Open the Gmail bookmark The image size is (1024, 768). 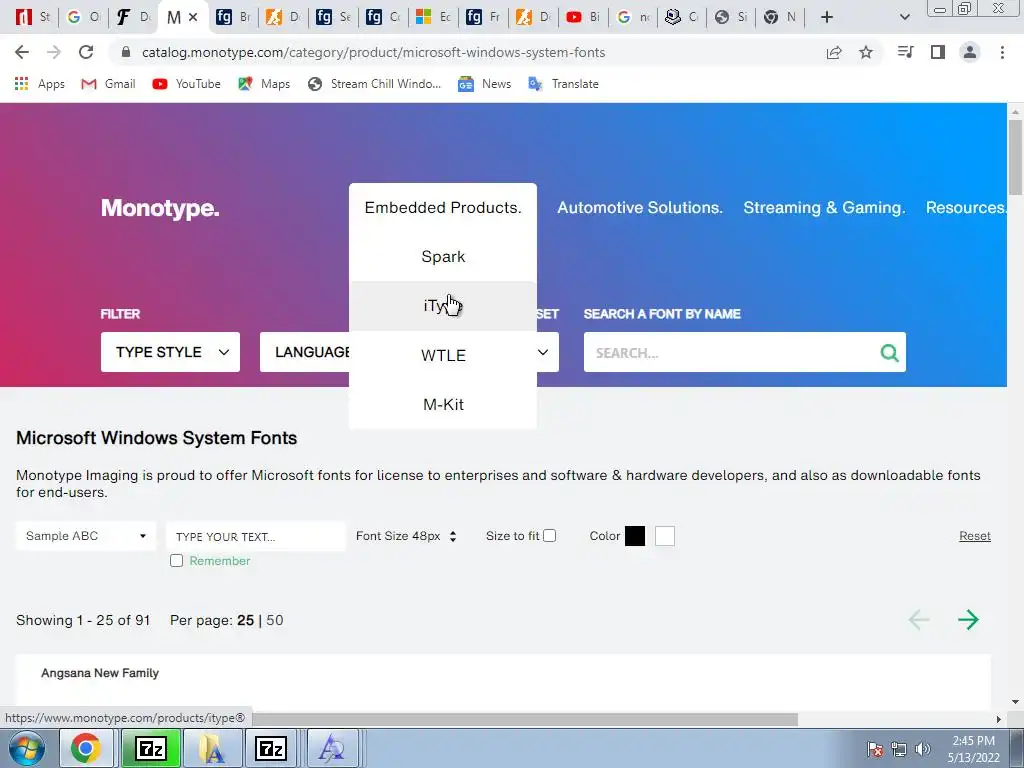[108, 84]
